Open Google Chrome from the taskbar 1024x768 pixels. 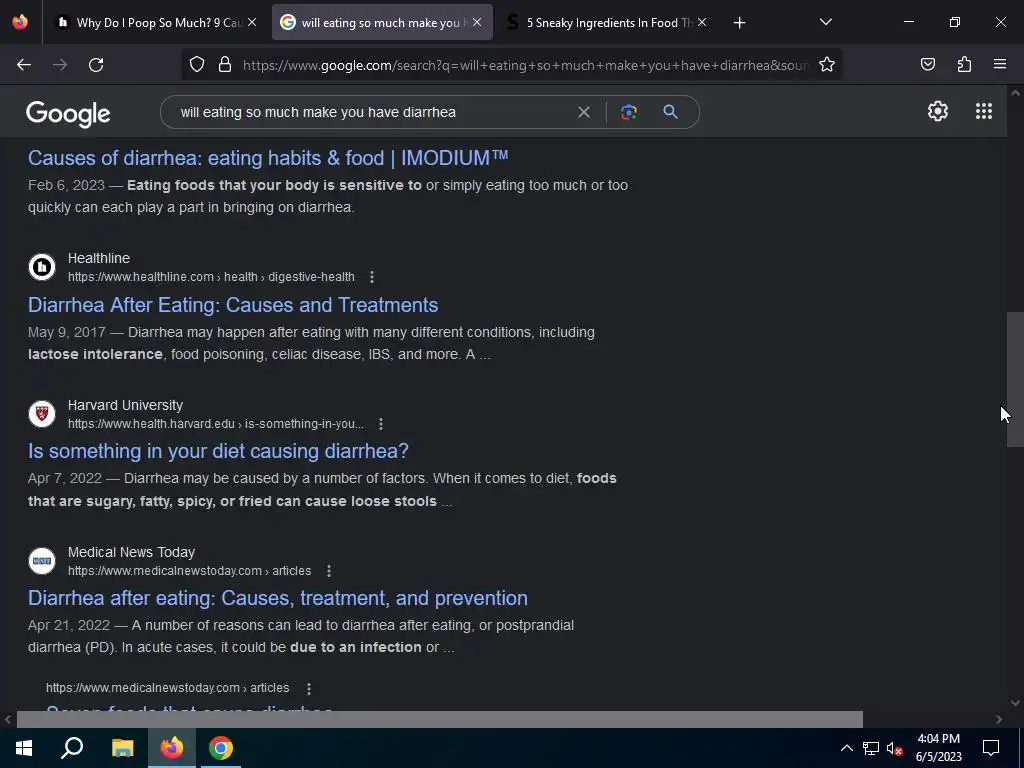point(221,748)
